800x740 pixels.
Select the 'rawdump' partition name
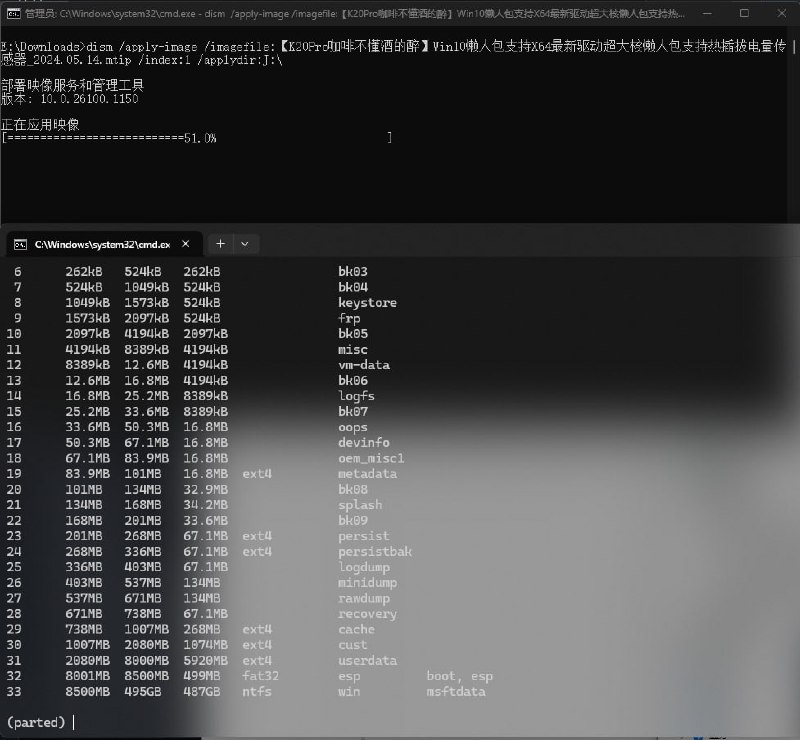364,598
